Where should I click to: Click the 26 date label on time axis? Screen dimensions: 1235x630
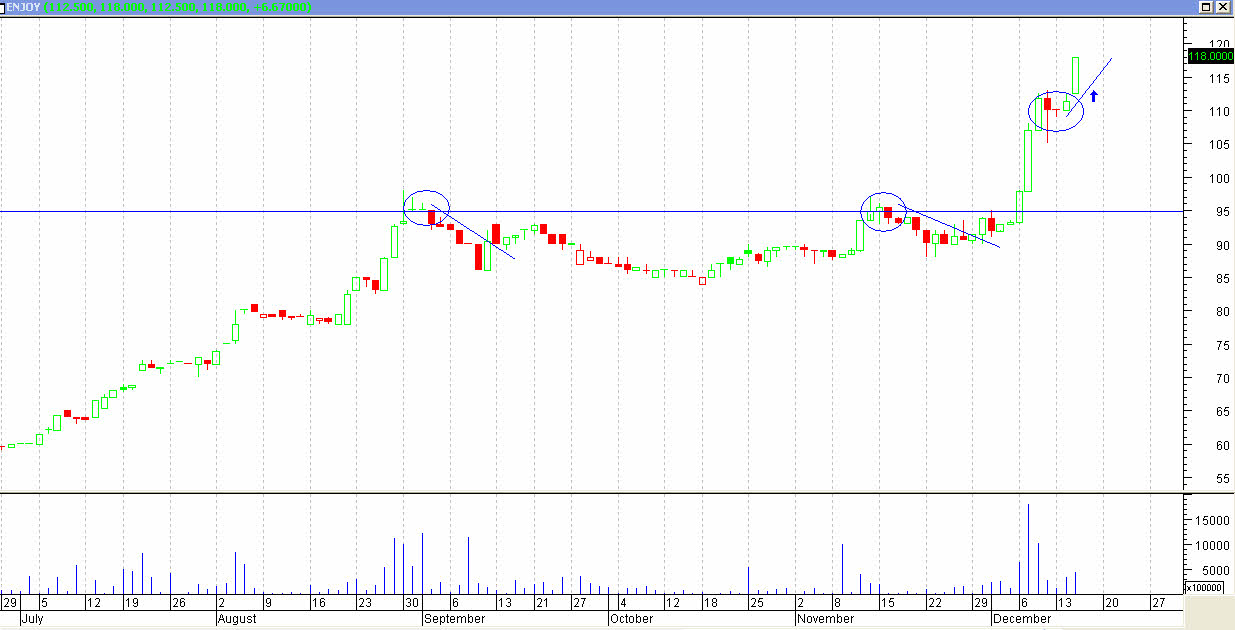(x=178, y=603)
